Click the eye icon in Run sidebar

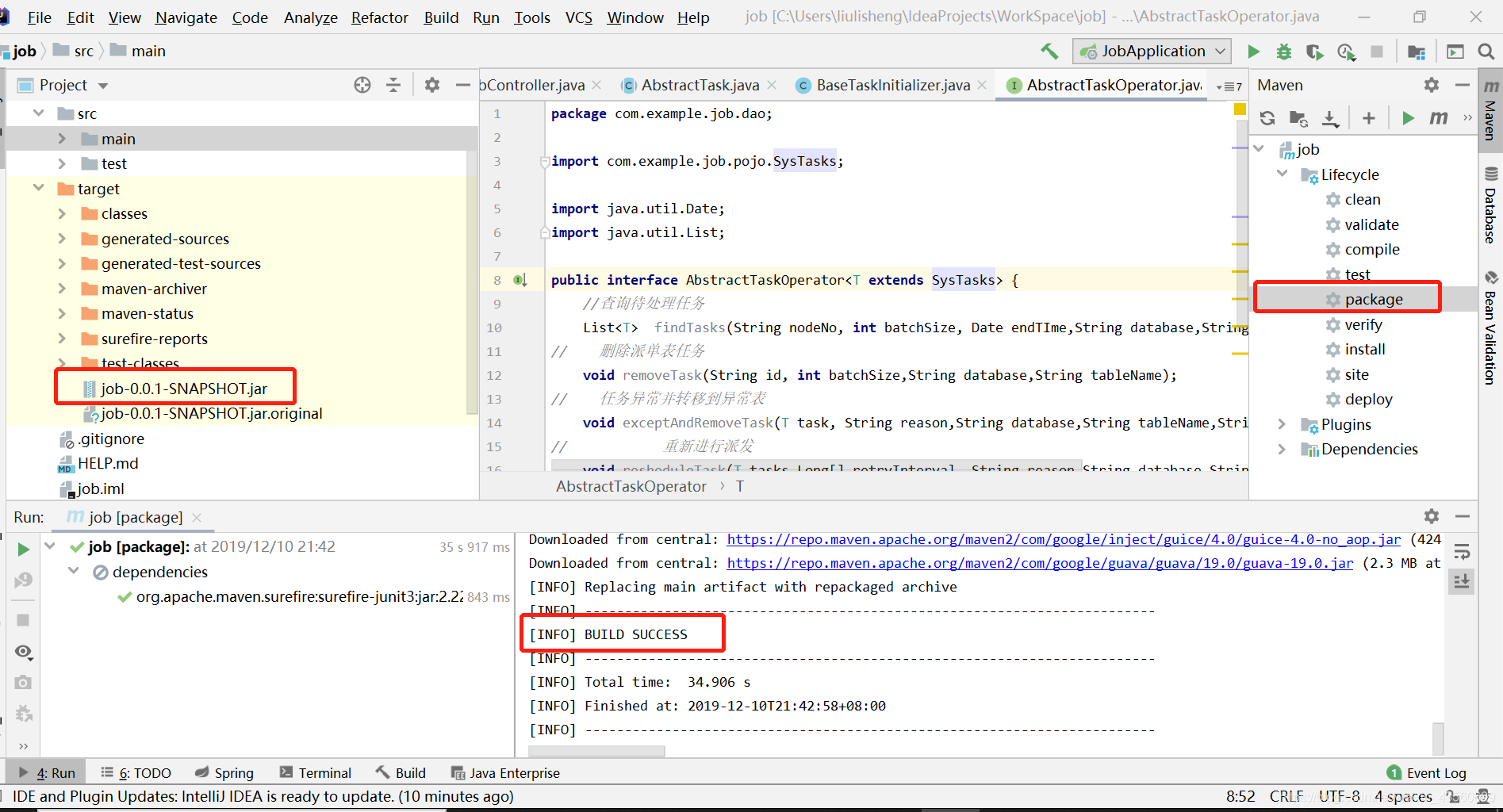point(23,652)
